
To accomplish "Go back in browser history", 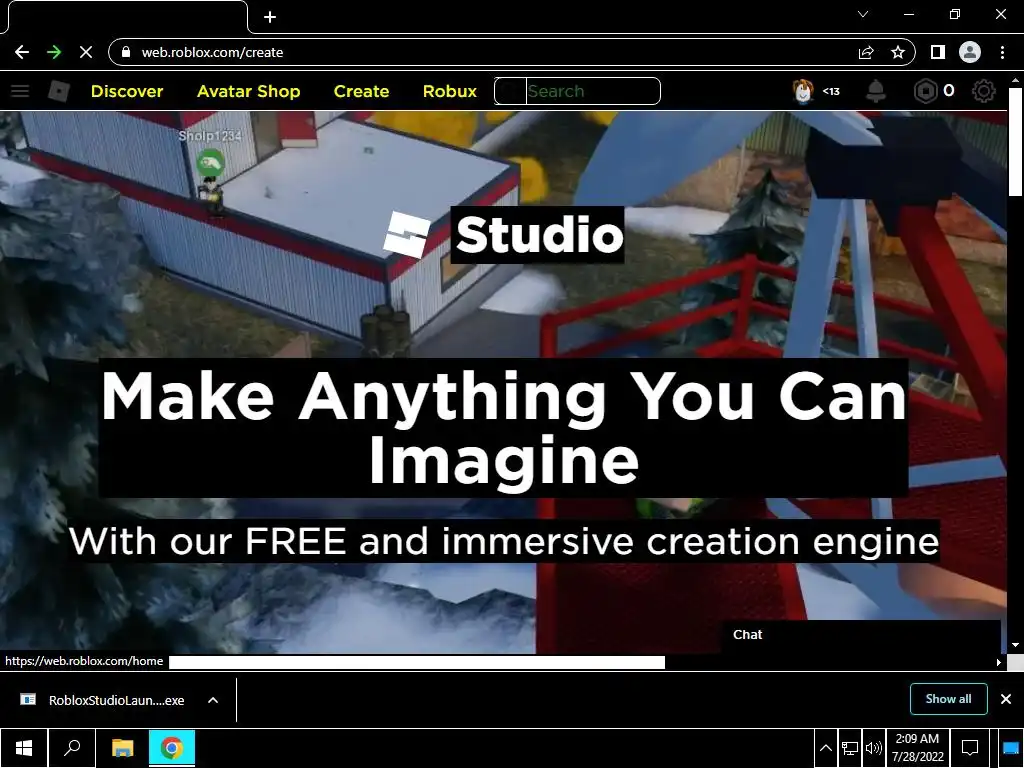I will click(x=22, y=52).
